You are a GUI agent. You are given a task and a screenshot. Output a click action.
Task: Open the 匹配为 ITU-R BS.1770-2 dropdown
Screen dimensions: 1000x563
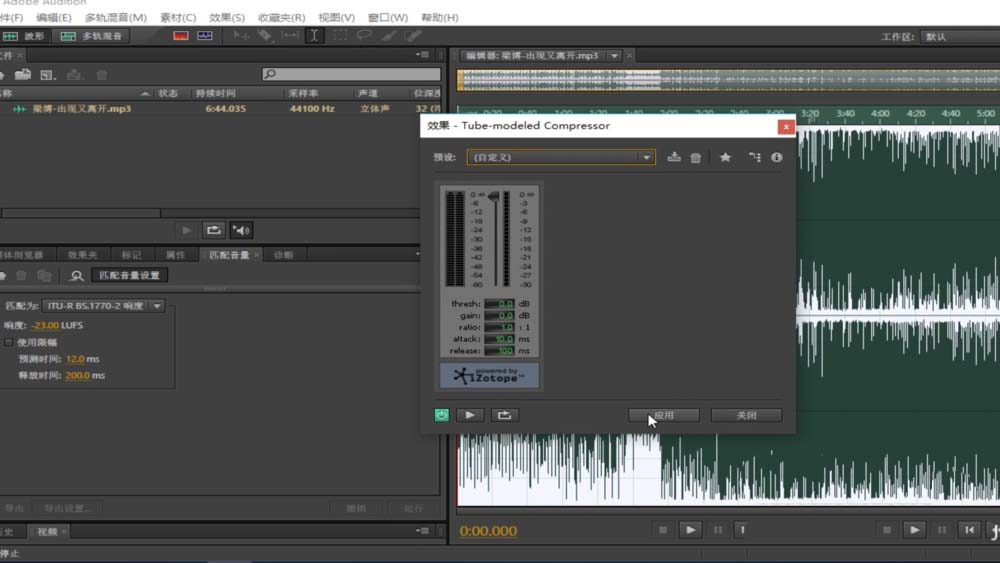[x=103, y=306]
